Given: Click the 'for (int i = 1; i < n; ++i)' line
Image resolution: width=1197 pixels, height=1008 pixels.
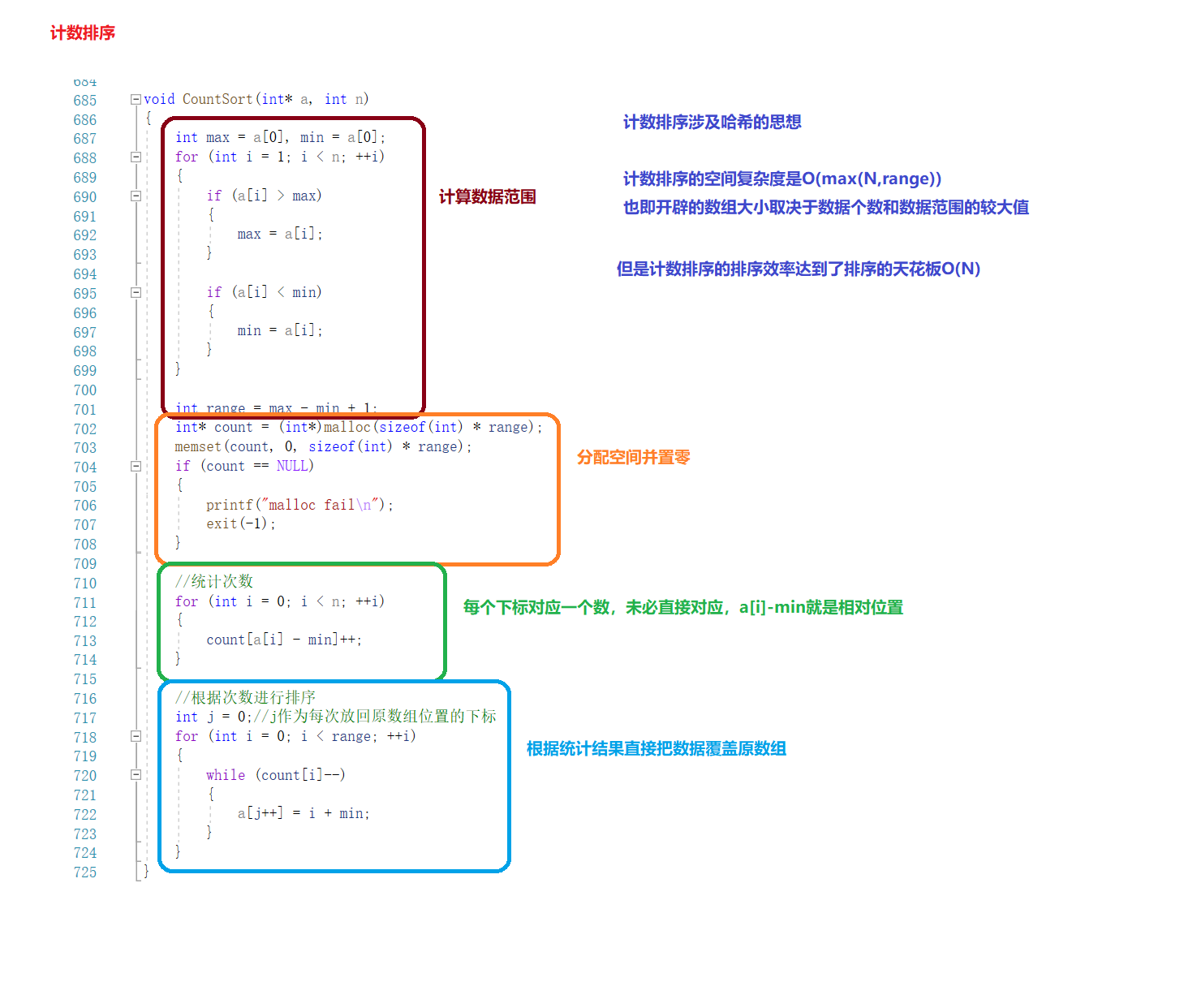Looking at the screenshot, I should pyautogui.click(x=280, y=157).
